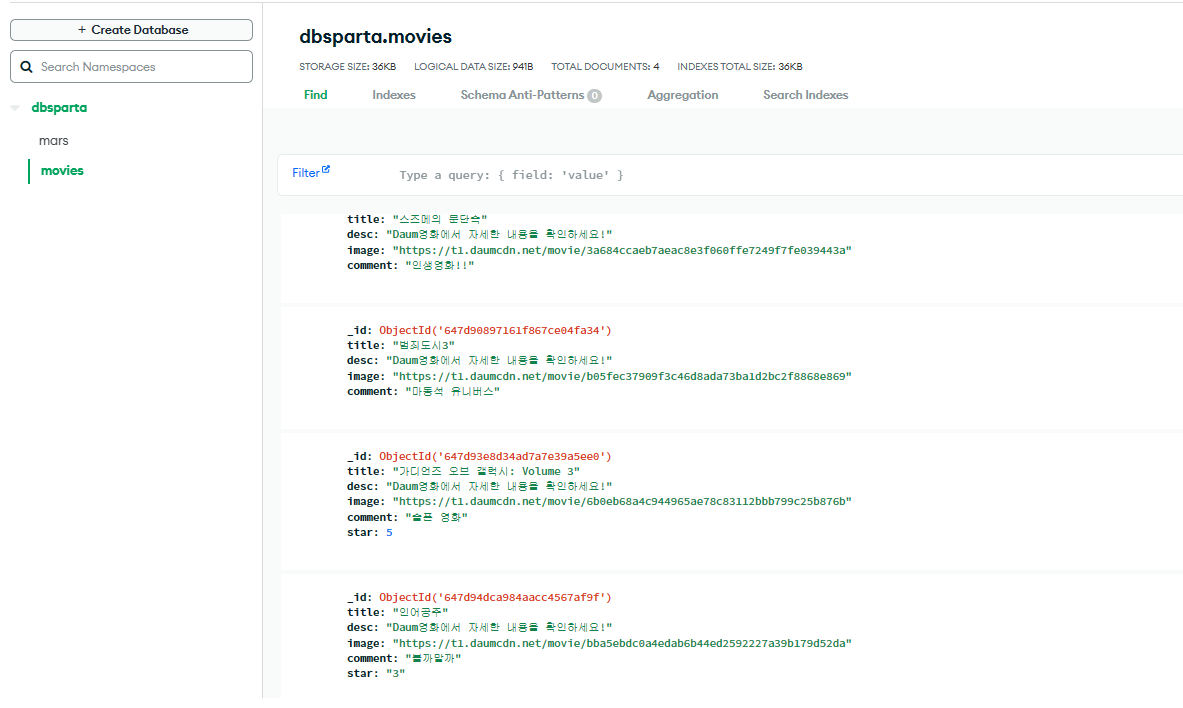Open the movies collection in sidebar
Image resolution: width=1183 pixels, height=708 pixels.
(x=62, y=171)
